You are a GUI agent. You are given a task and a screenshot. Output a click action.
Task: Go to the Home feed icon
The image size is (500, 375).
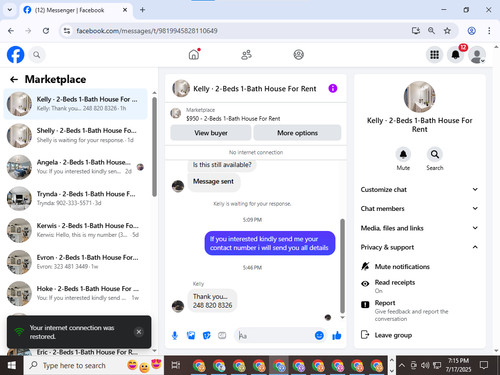coord(194,54)
